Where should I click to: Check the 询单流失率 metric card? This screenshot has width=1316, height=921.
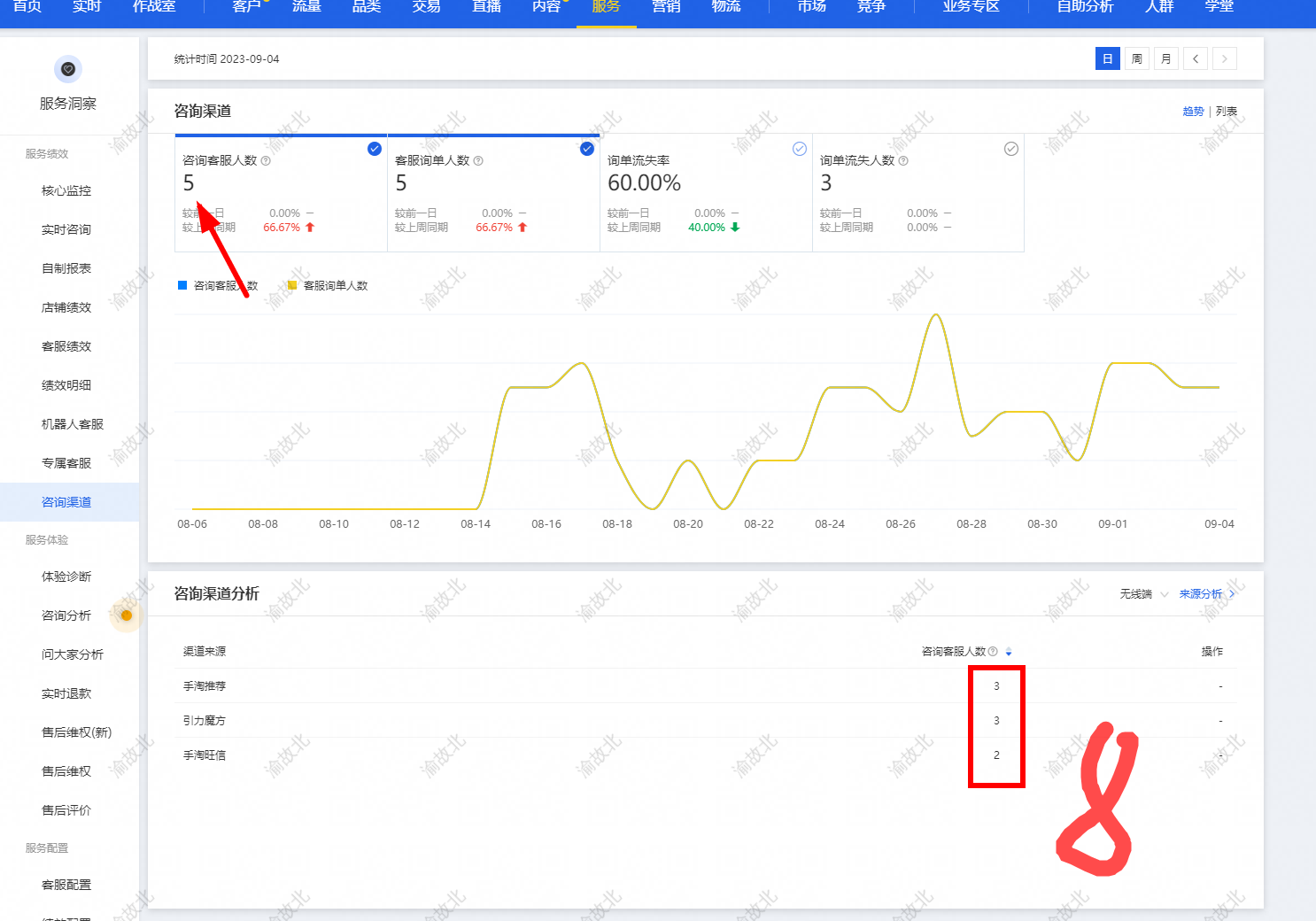800,149
